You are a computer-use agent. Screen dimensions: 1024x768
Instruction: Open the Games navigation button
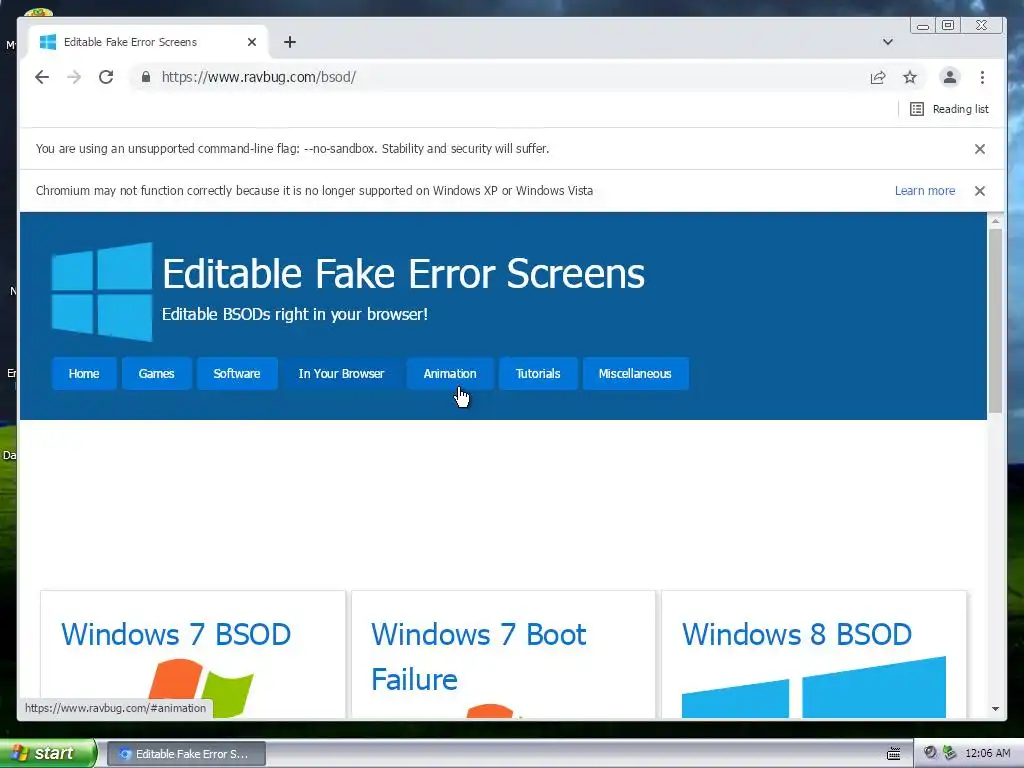[x=157, y=374]
